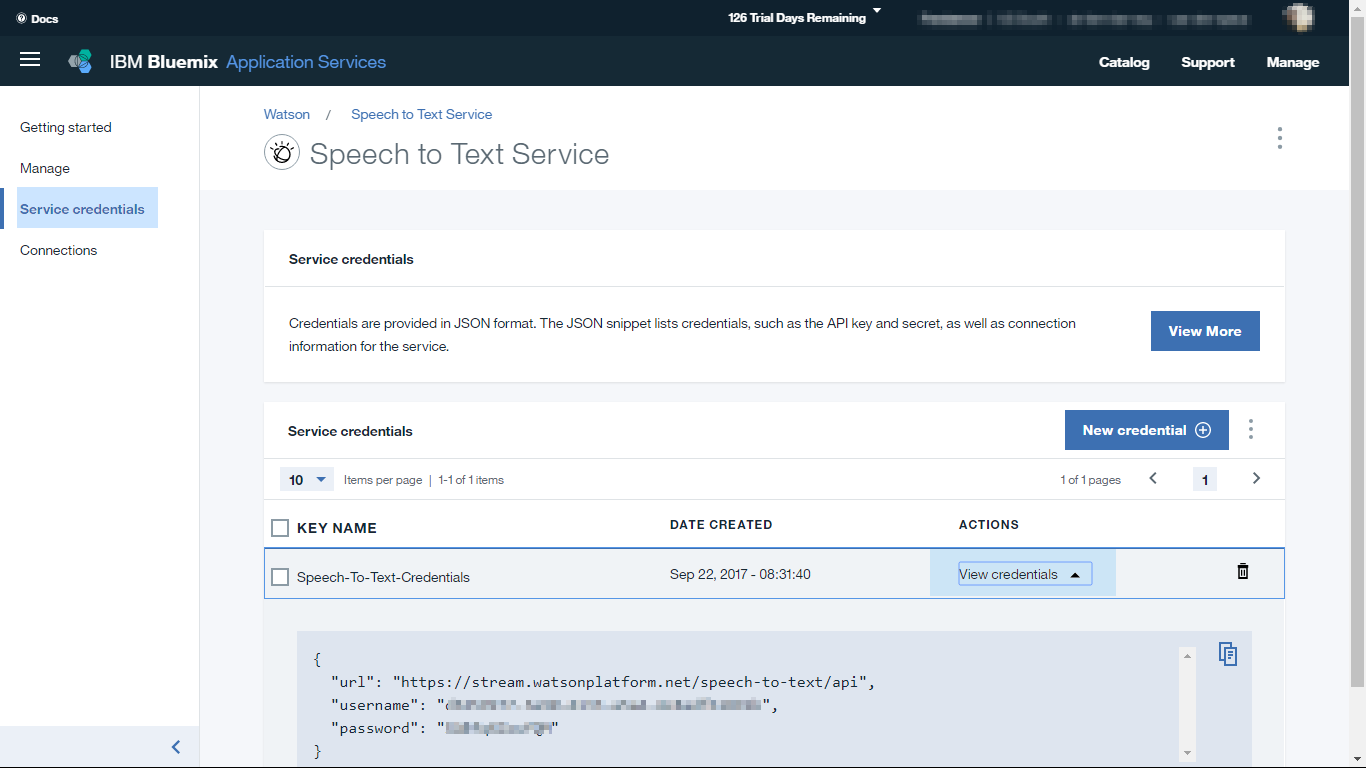Delete the Speech-To-Text-Credentials key
1366x768 pixels.
[1243, 571]
